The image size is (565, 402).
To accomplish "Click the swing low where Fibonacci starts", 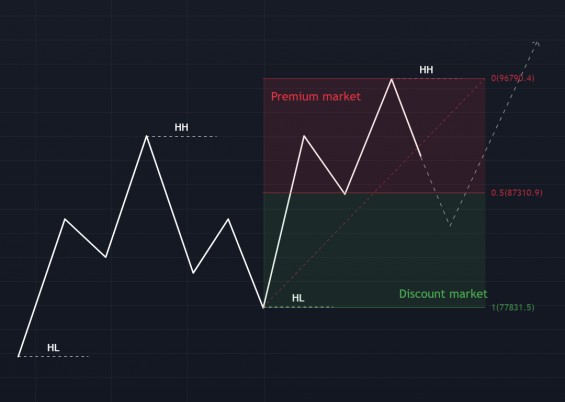I will pyautogui.click(x=264, y=307).
